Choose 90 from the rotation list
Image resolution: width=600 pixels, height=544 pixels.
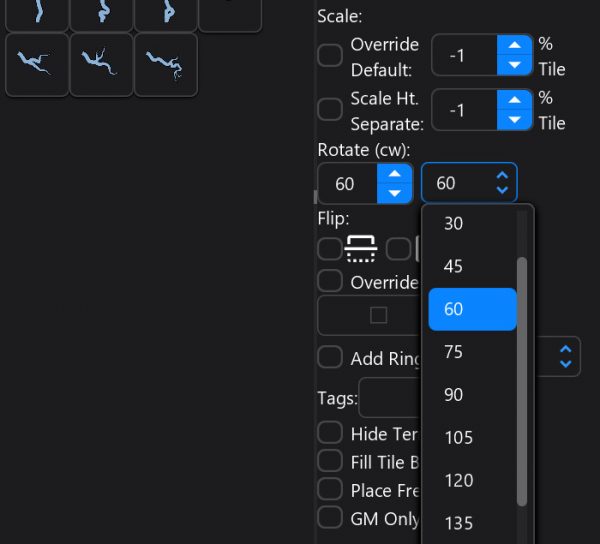472,395
